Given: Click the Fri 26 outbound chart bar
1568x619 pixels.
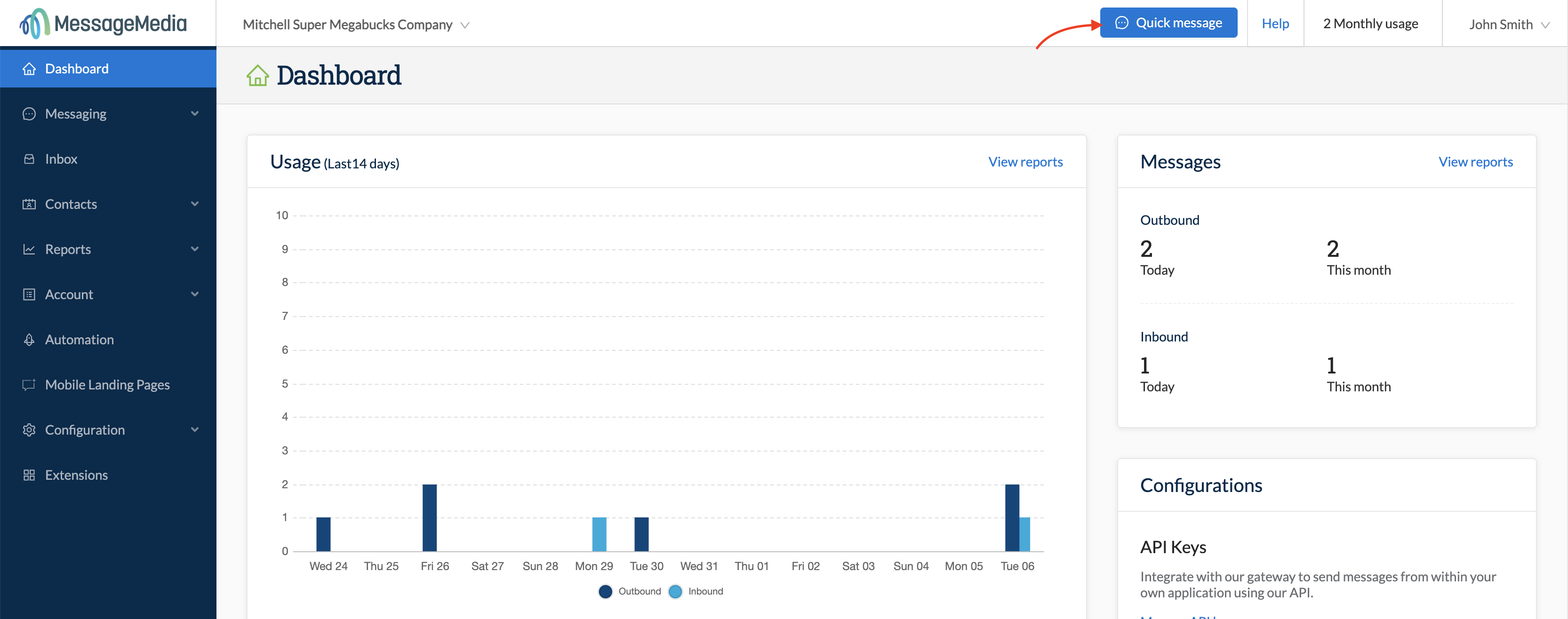Looking at the screenshot, I should (x=429, y=517).
